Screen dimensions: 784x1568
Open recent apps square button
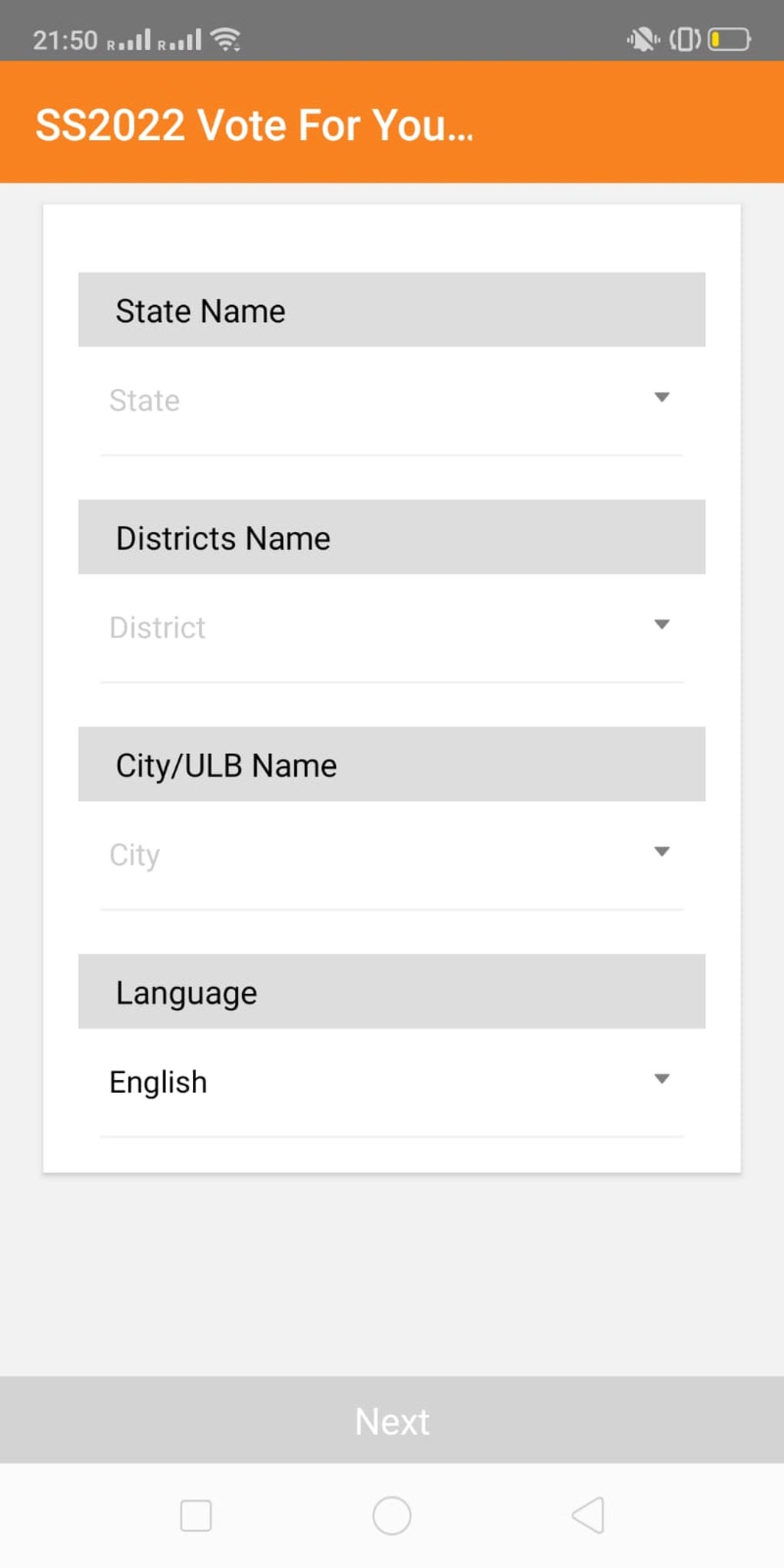coord(196,1516)
